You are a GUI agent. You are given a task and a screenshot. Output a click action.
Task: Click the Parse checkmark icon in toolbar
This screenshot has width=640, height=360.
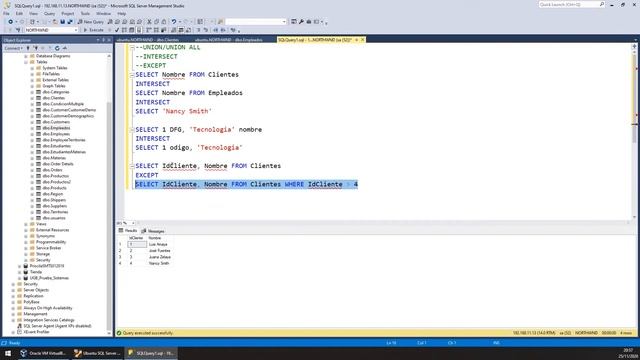pyautogui.click(x=117, y=30)
